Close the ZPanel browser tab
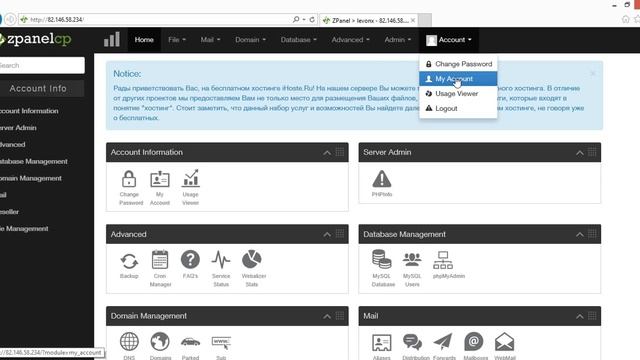The image size is (640, 360). click(413, 20)
